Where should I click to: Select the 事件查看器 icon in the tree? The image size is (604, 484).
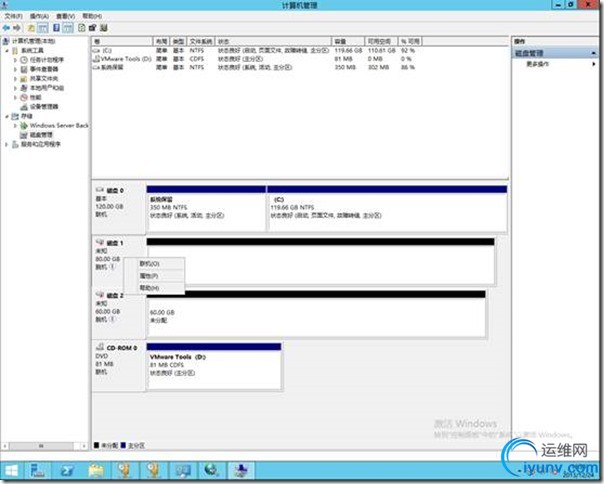pyautogui.click(x=24, y=69)
